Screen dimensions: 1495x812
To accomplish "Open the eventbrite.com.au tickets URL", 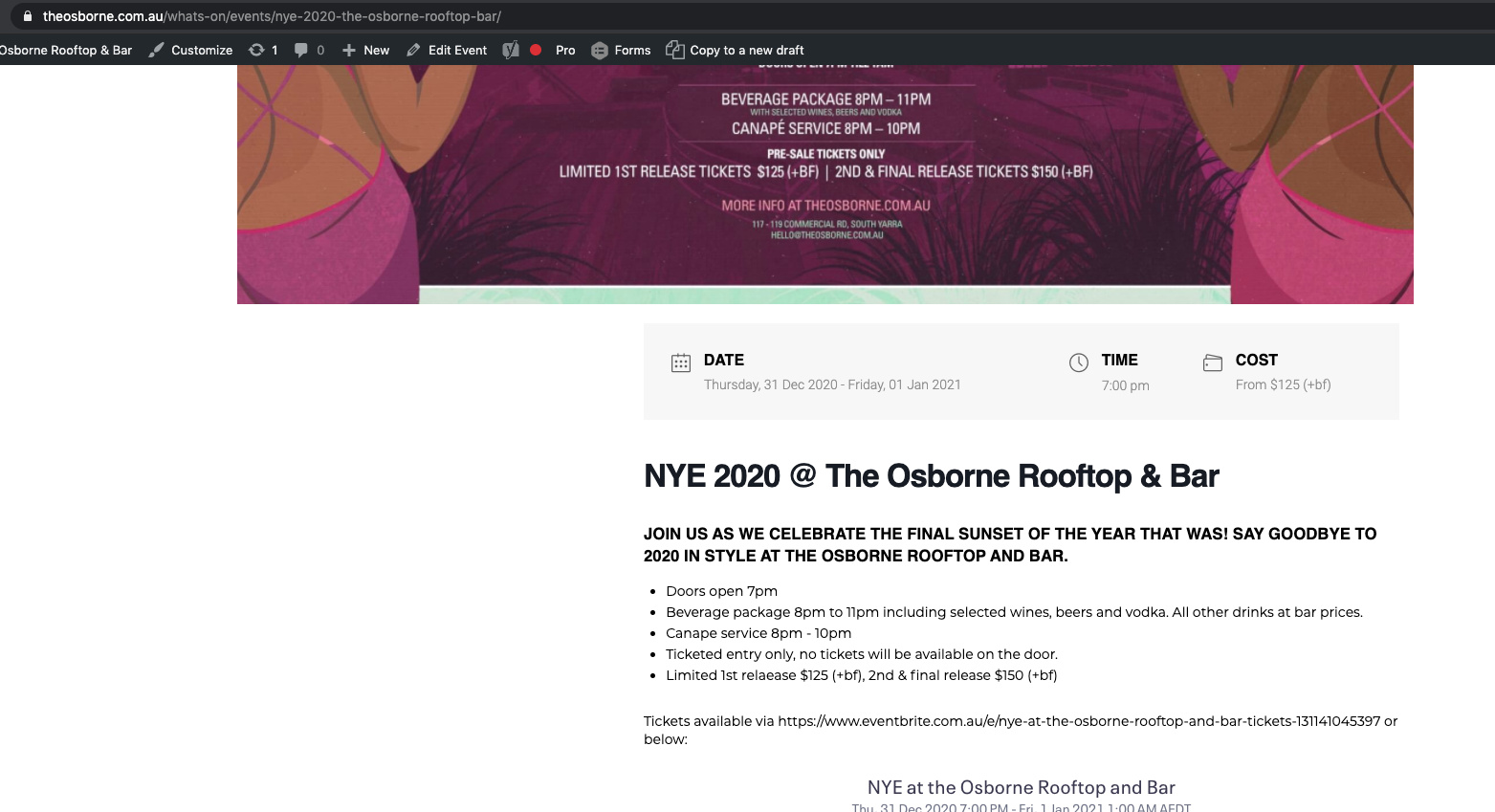I will 1079,721.
